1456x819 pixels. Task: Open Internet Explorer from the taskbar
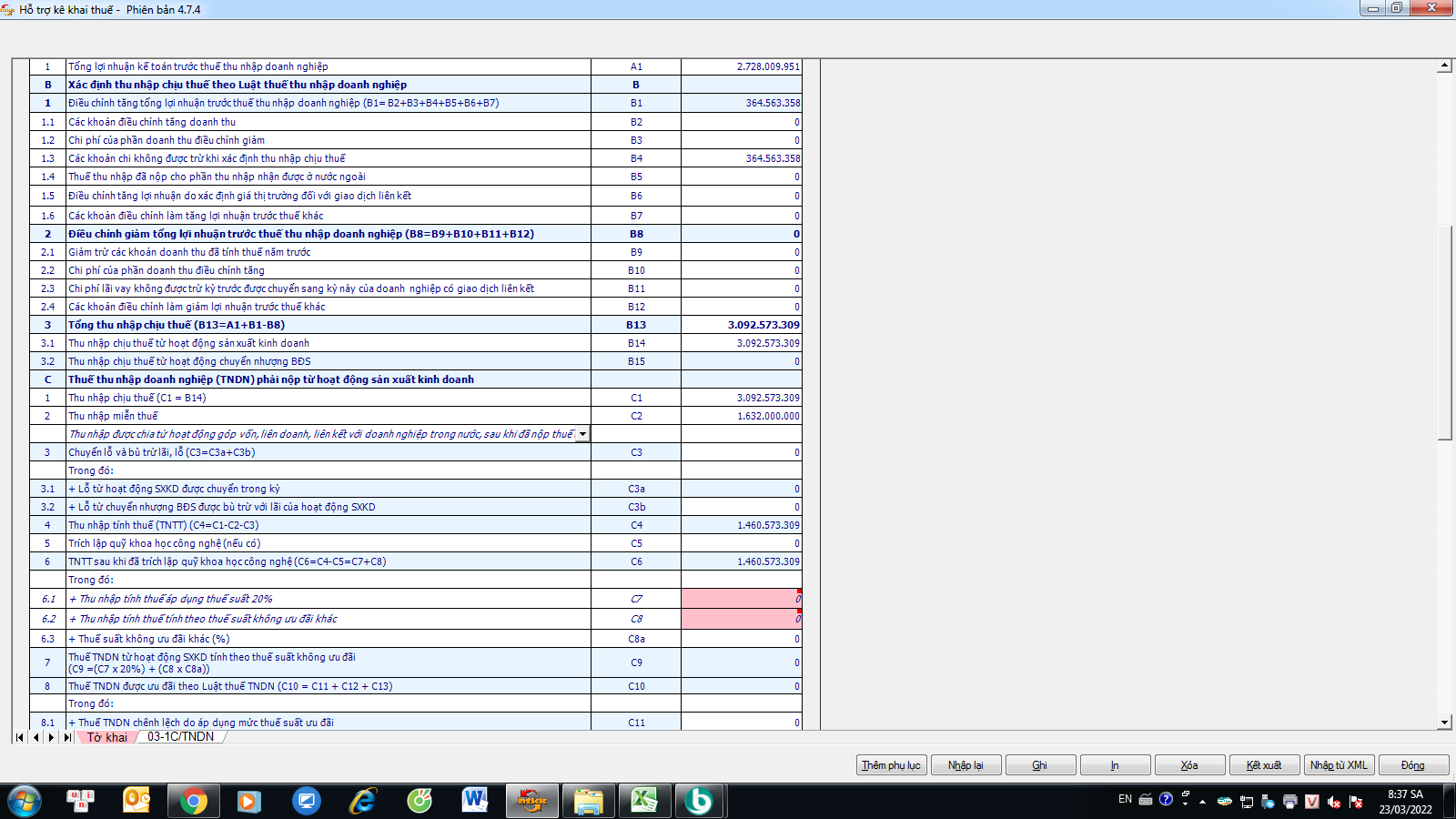pos(363,801)
